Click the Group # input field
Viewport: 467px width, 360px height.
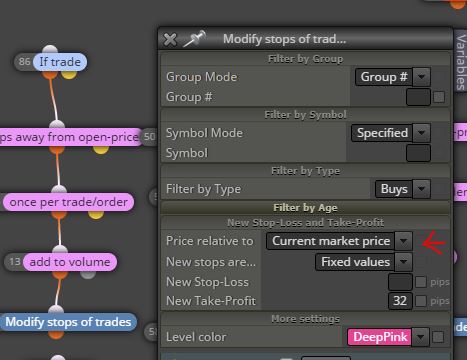click(418, 97)
